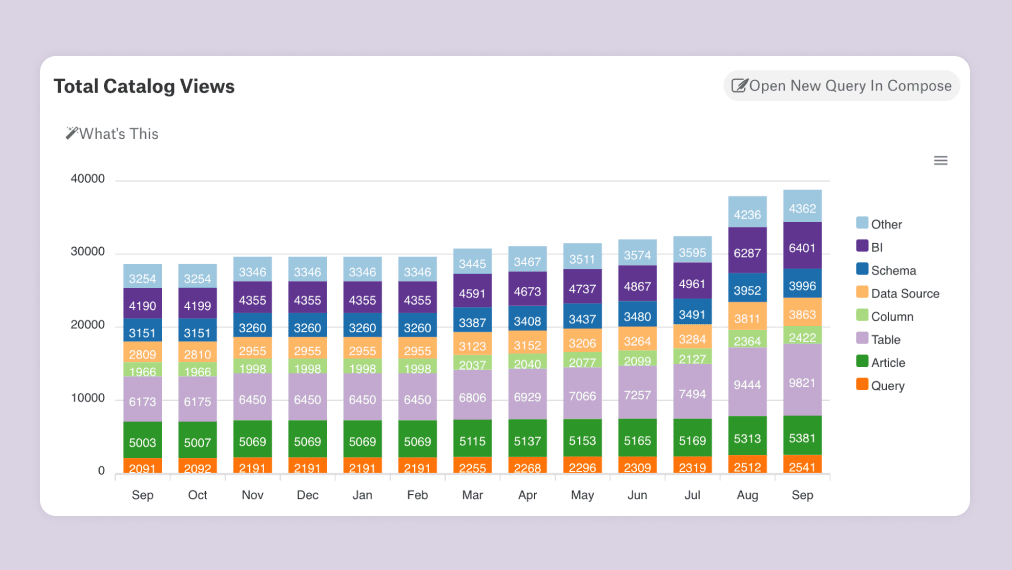The height and width of the screenshot is (570, 1012).
Task: Click the Data Source legend color swatch
Action: click(862, 292)
